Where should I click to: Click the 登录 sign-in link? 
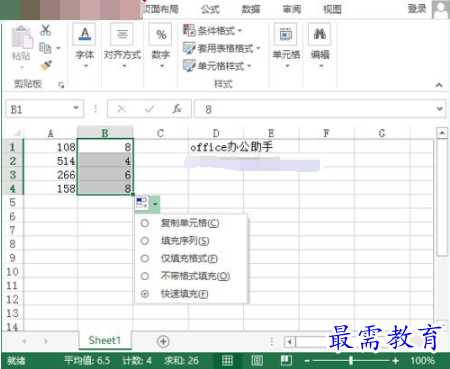[417, 9]
